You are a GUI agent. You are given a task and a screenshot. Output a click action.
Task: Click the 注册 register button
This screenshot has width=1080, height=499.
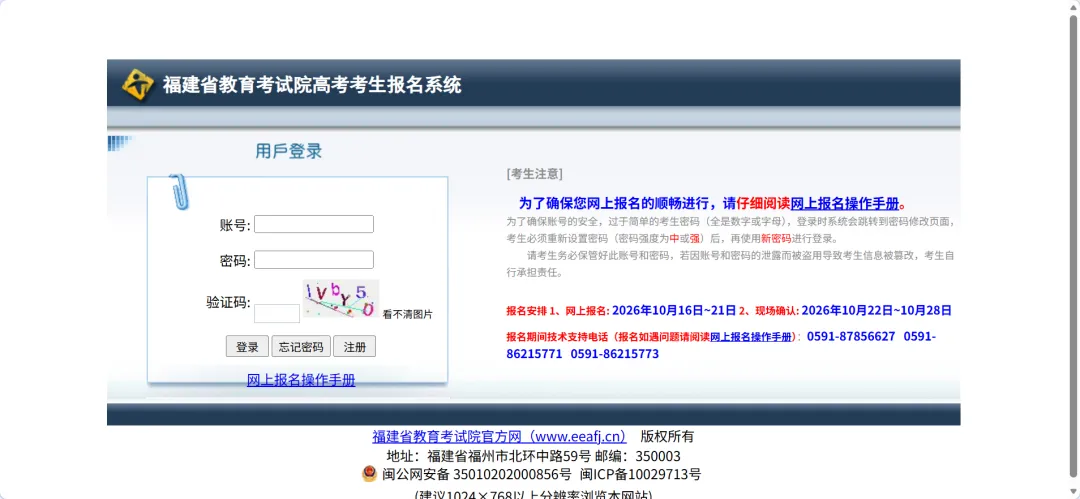coord(355,347)
